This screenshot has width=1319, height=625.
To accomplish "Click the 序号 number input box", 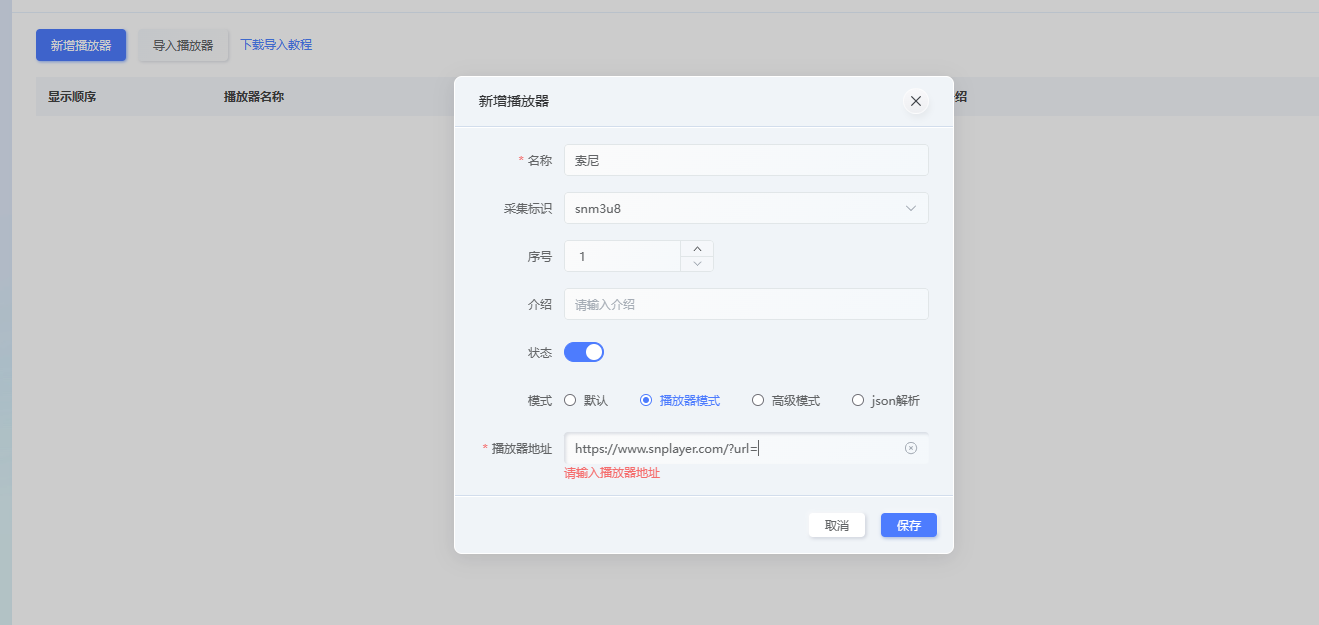I will point(622,256).
